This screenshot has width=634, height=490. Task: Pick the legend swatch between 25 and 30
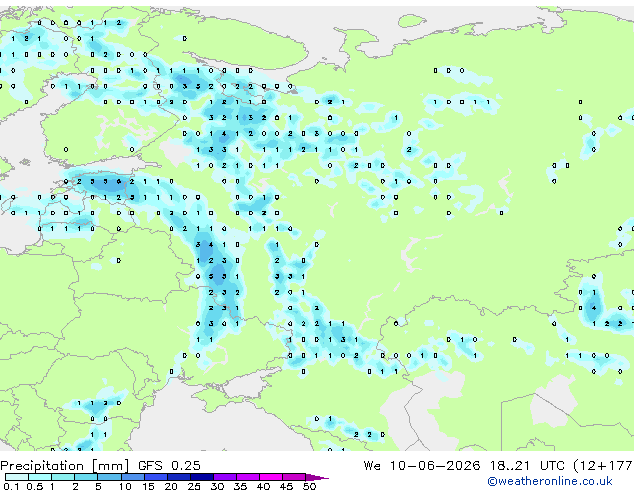click(x=201, y=477)
